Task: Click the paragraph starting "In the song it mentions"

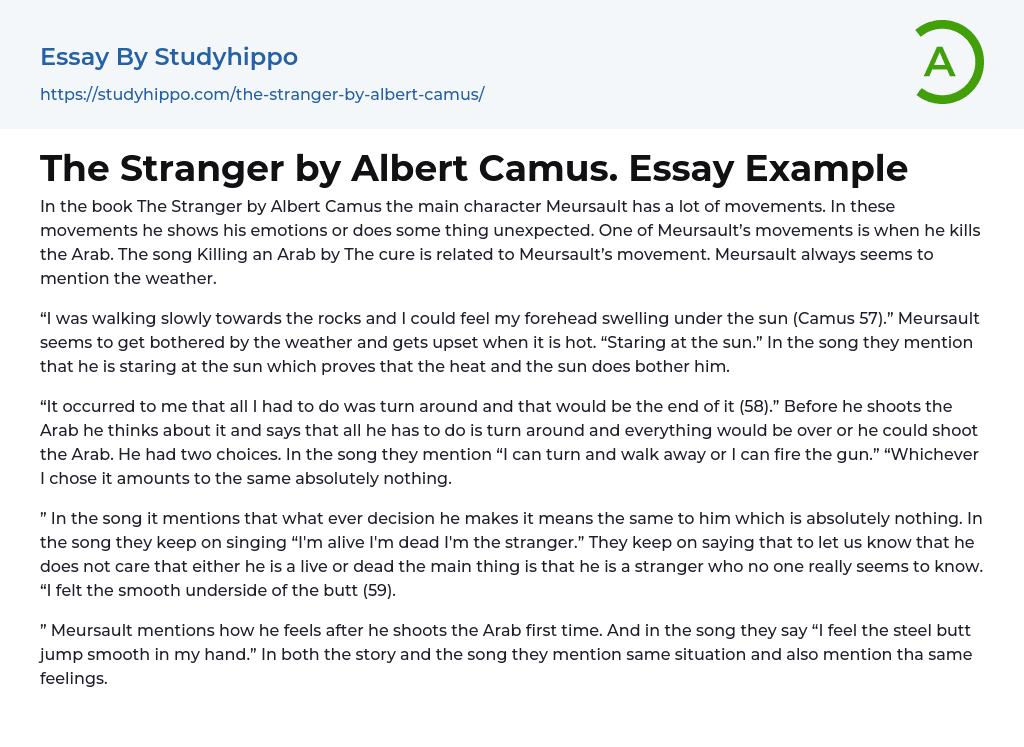Action: click(x=510, y=554)
